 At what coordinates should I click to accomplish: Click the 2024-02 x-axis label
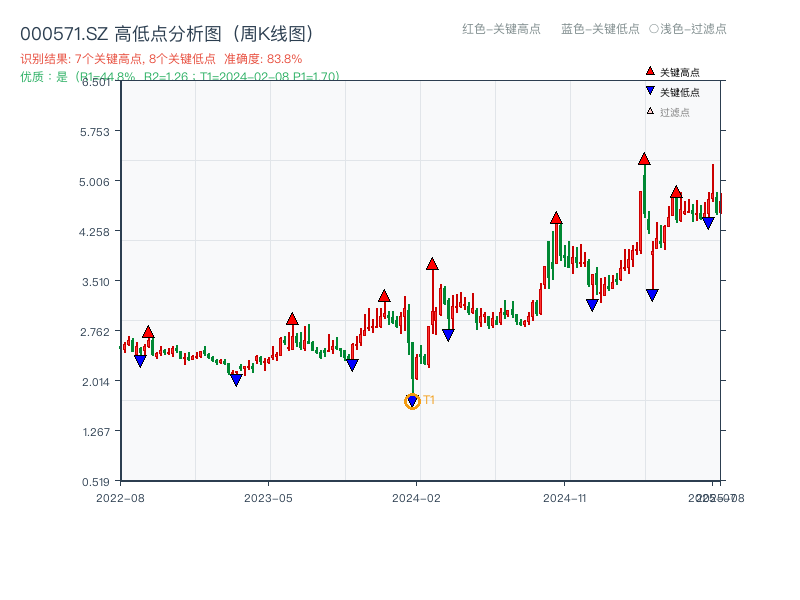tap(416, 498)
